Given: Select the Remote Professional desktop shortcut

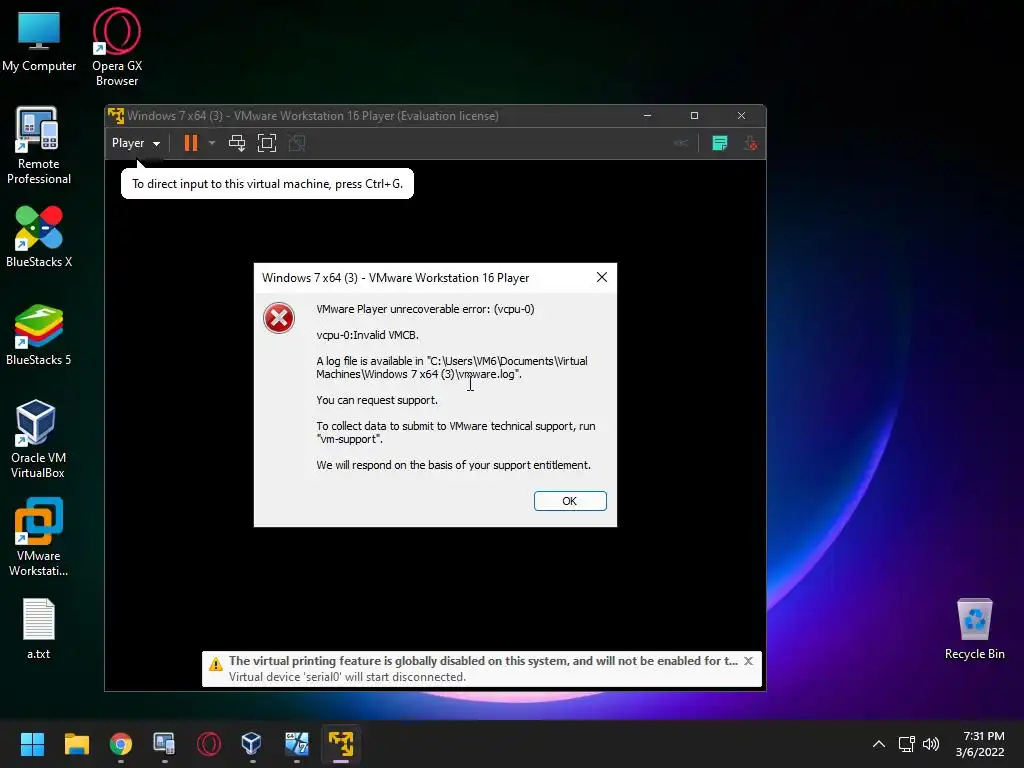Looking at the screenshot, I should tap(39, 146).
